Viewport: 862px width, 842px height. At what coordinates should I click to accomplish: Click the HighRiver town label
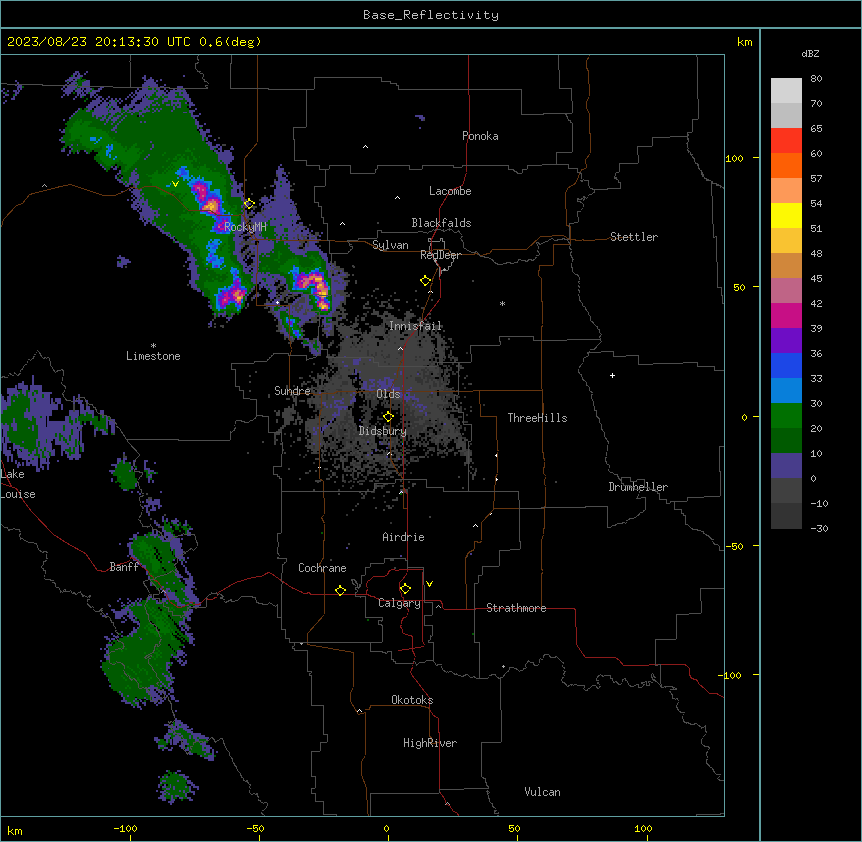click(x=430, y=743)
